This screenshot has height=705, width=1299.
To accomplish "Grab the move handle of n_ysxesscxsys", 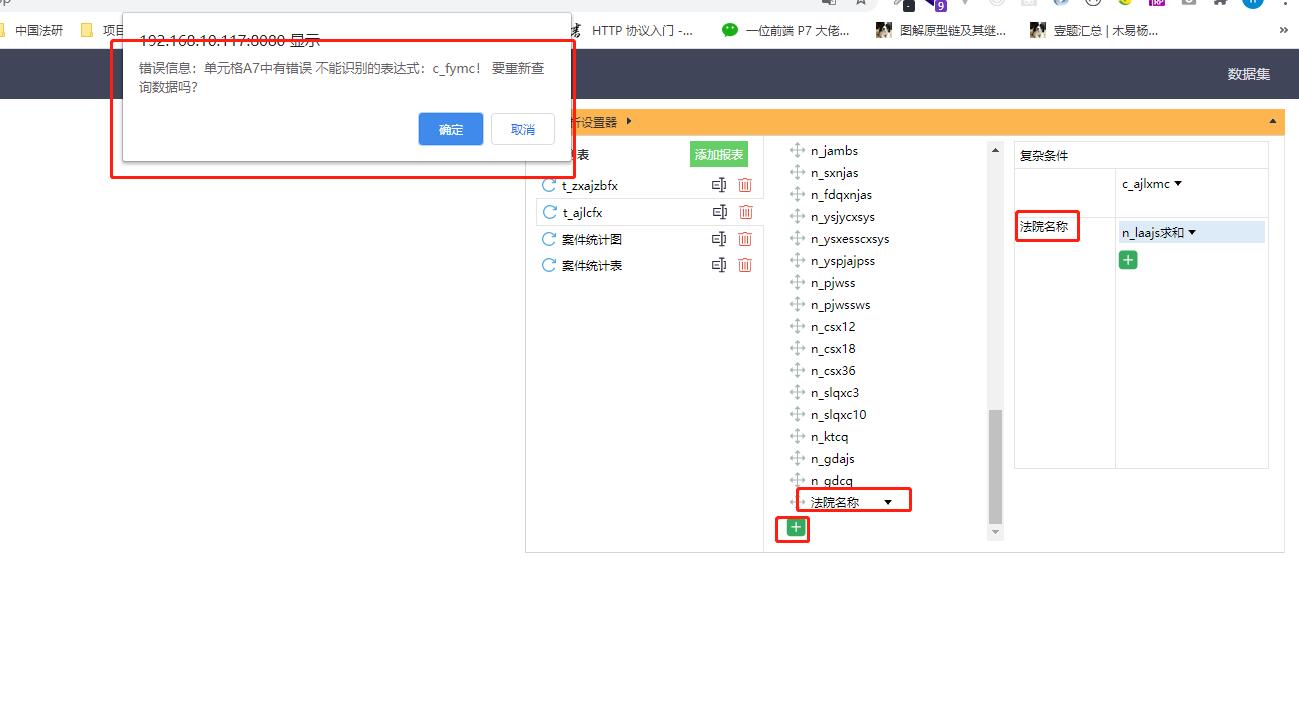I will (x=797, y=238).
